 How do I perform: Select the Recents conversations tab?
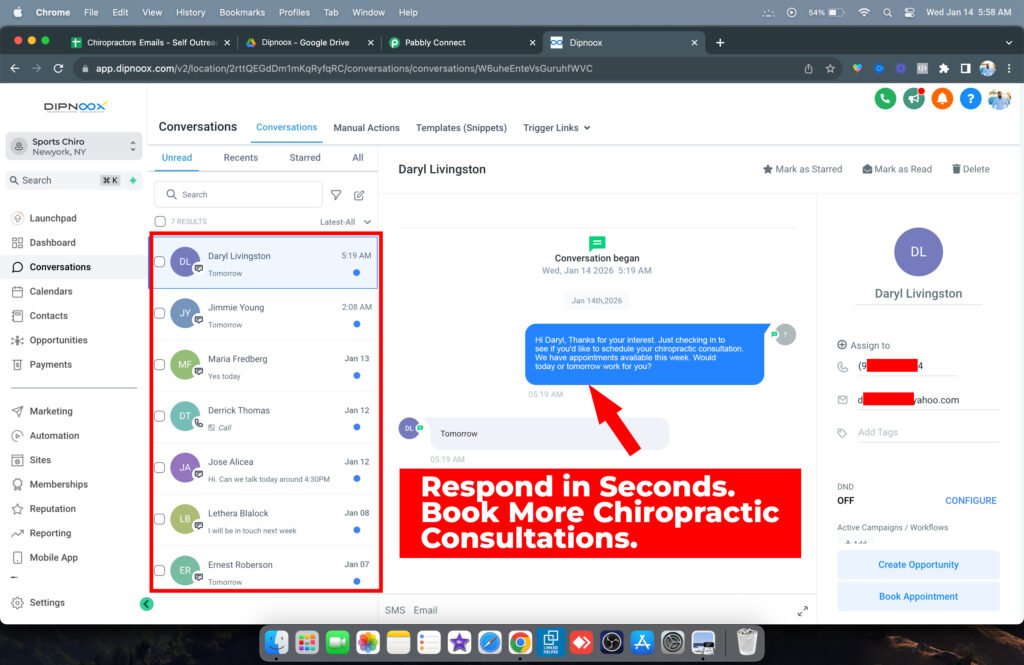click(x=240, y=157)
